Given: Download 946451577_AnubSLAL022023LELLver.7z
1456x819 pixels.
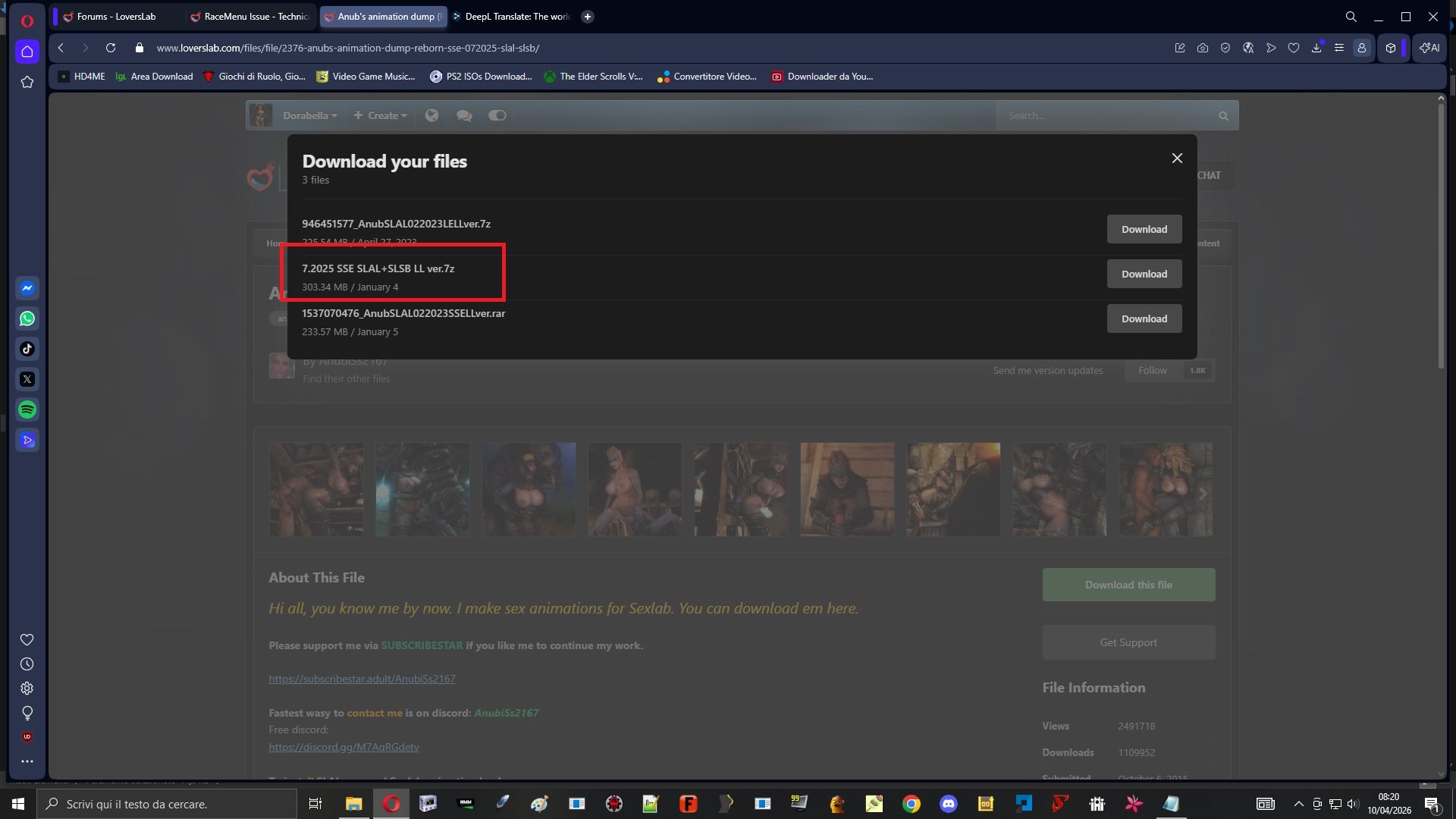Looking at the screenshot, I should click(x=1144, y=229).
